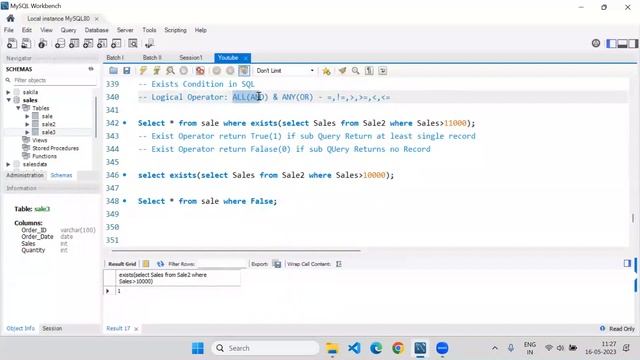Click the export recordset icon

click(277, 264)
